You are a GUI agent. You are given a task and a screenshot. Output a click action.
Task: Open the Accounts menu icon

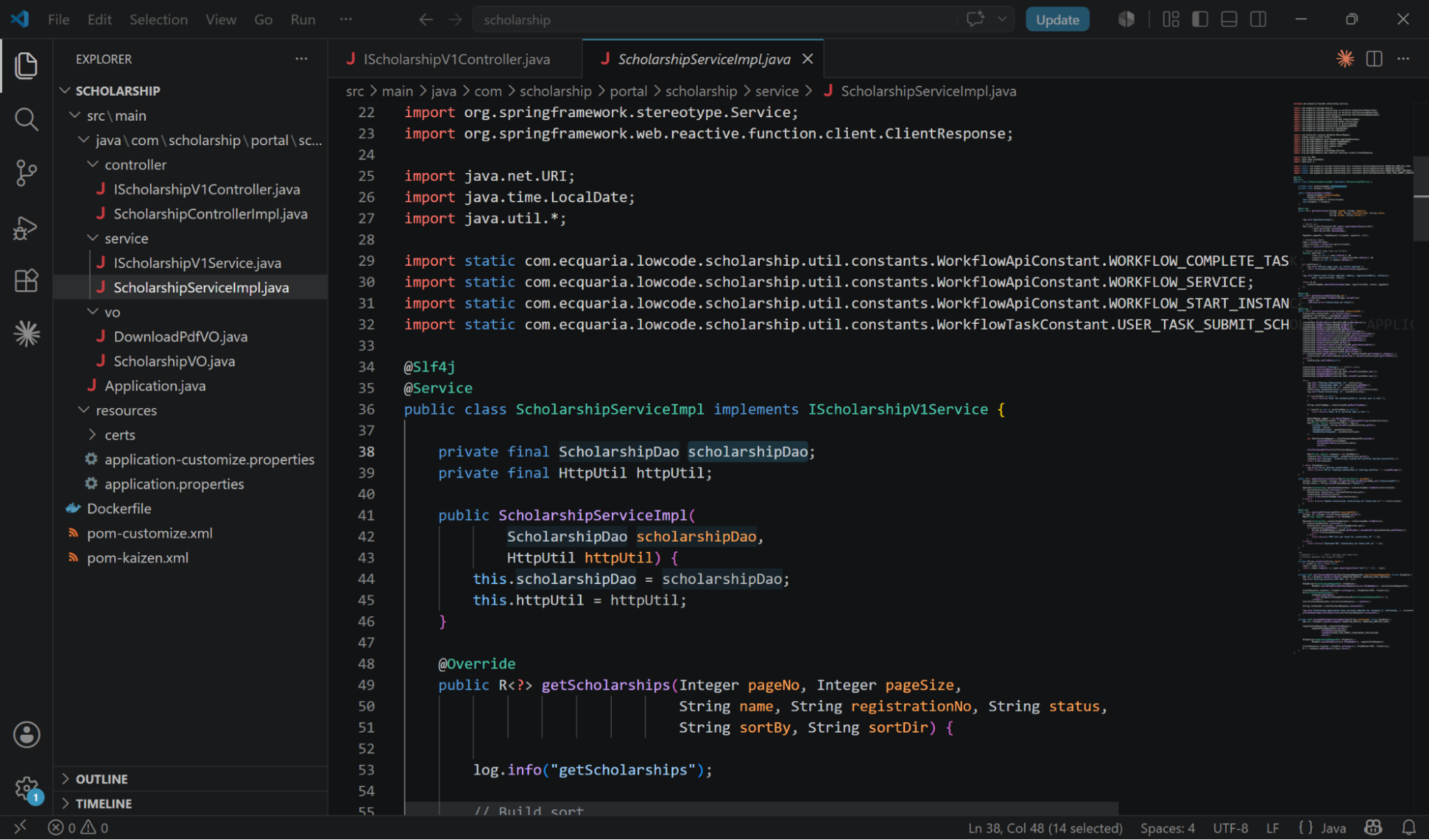[26, 734]
